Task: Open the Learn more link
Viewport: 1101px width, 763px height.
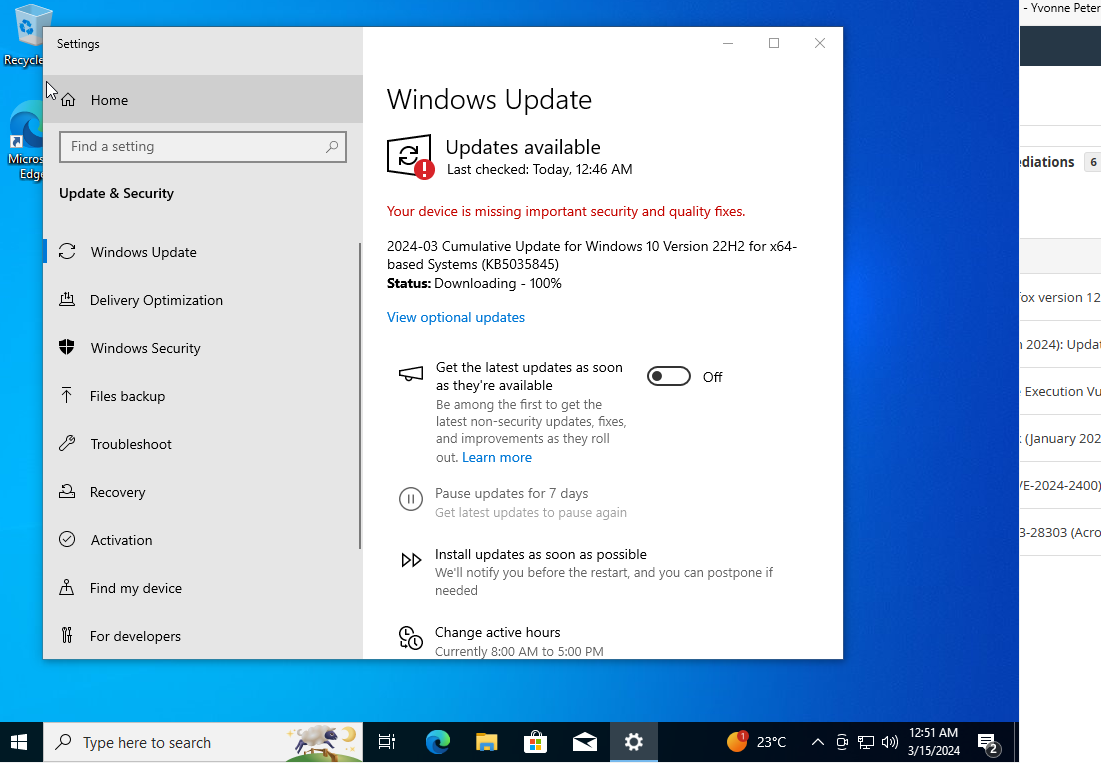Action: coord(496,458)
